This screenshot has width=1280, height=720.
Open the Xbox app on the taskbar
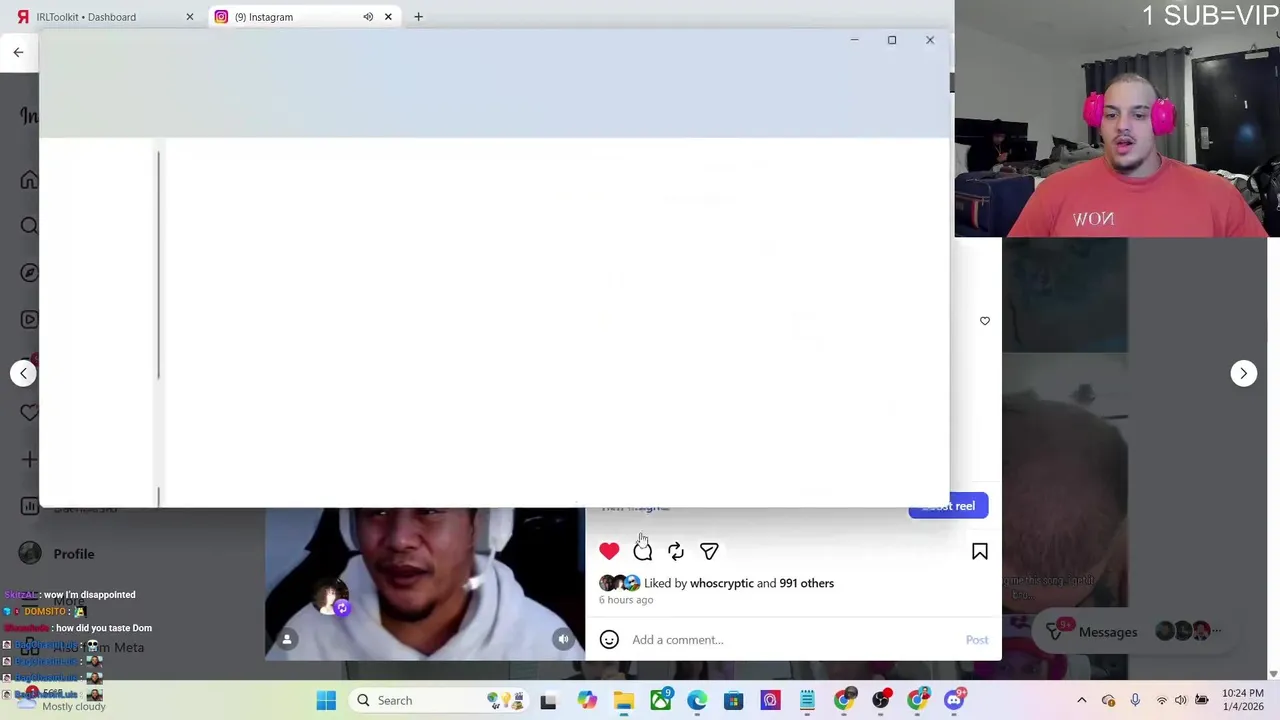661,701
